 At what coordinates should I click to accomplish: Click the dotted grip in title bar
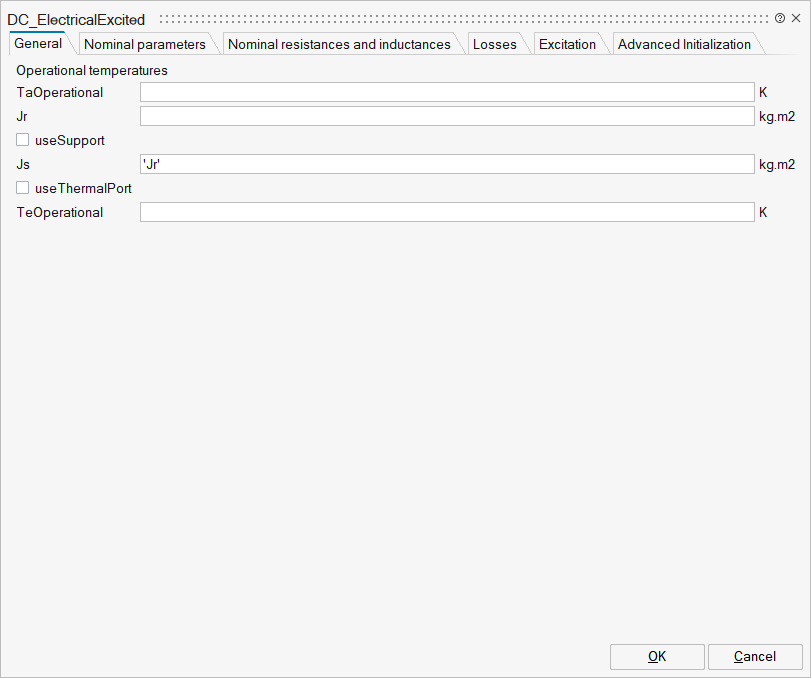pyautogui.click(x=465, y=19)
